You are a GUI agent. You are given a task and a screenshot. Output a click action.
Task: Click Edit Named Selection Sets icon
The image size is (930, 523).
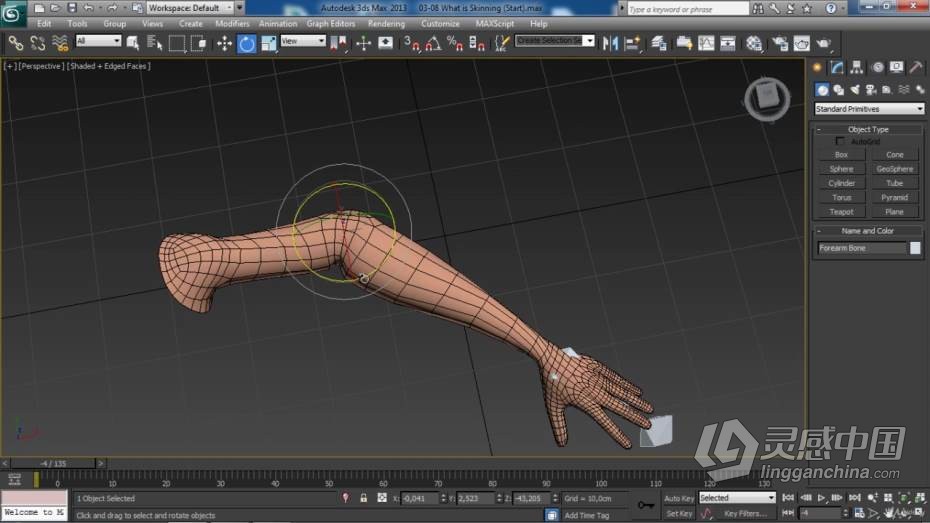point(502,43)
